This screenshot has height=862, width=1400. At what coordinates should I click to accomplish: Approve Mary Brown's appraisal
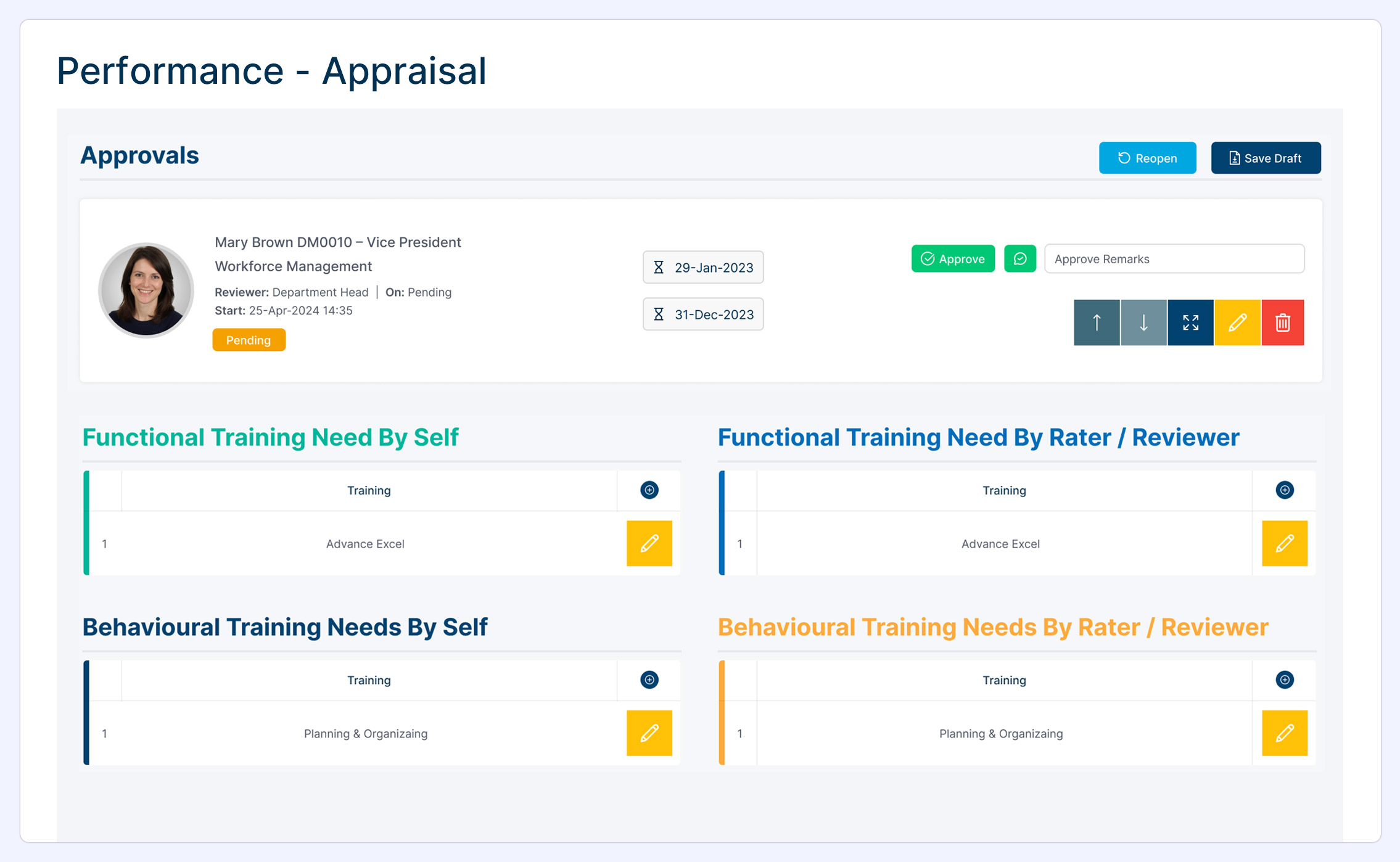click(953, 259)
